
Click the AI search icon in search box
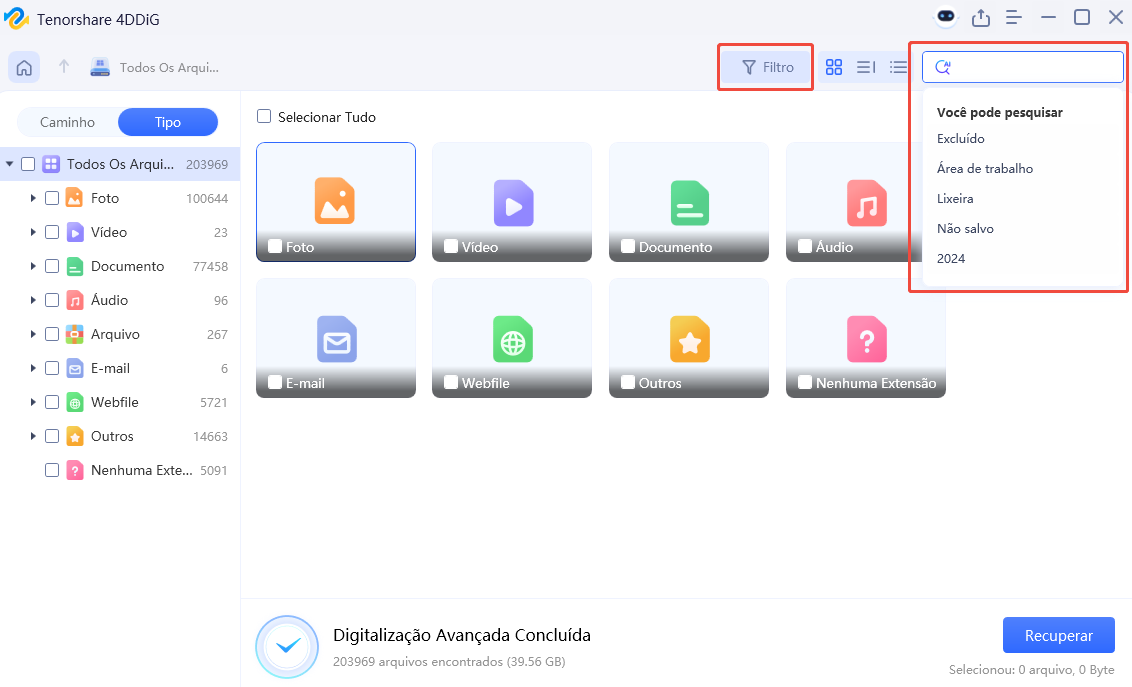(x=941, y=66)
